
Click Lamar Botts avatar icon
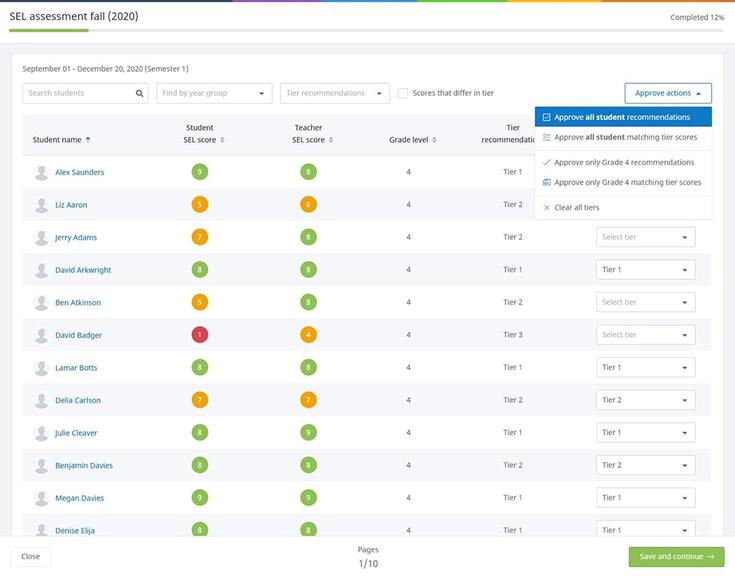(x=41, y=368)
